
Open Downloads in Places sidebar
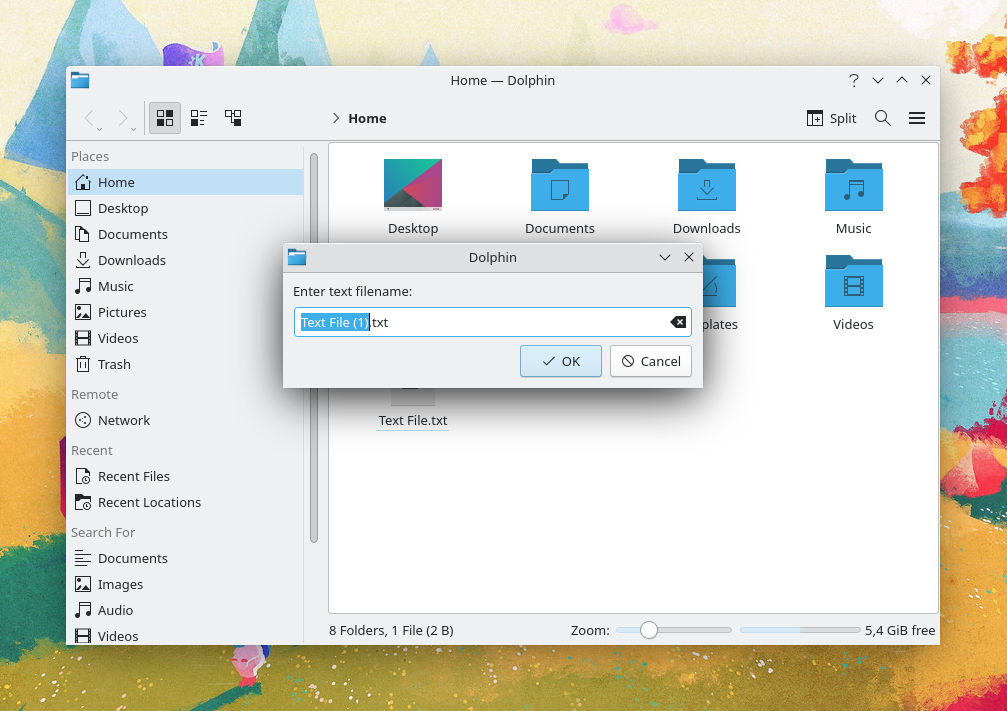click(186, 260)
